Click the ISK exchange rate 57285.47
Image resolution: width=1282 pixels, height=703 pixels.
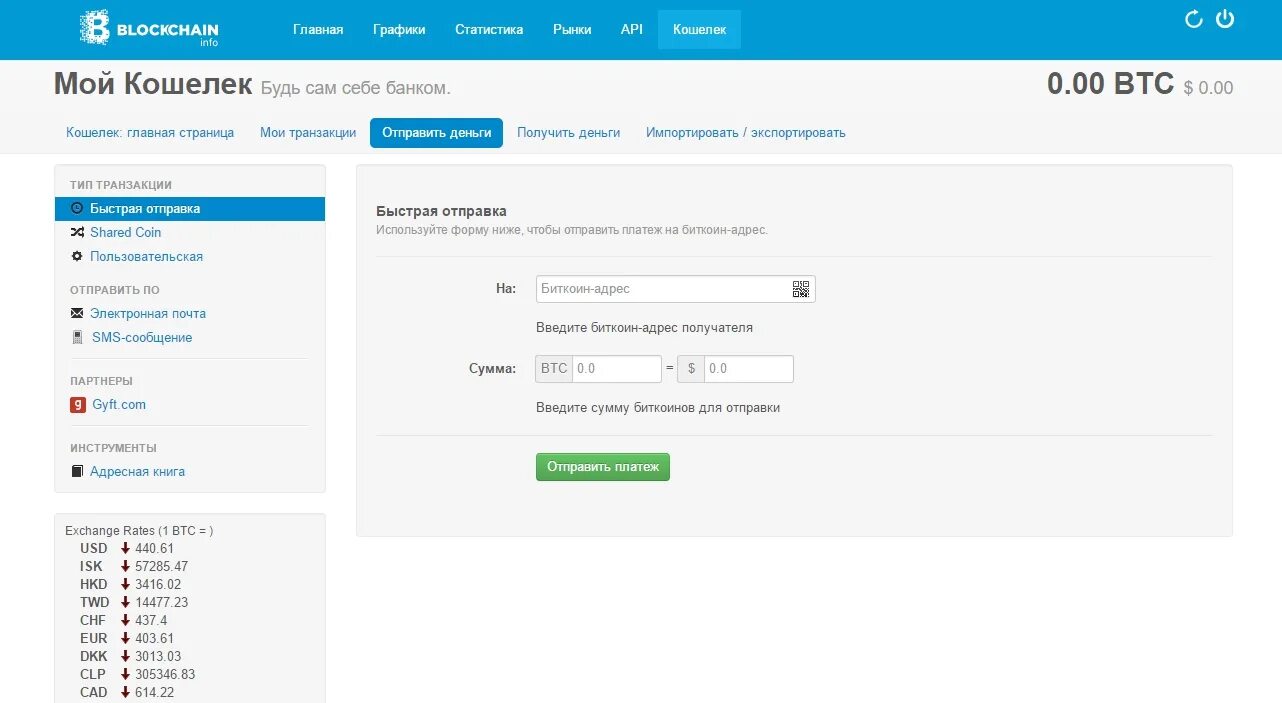(161, 566)
